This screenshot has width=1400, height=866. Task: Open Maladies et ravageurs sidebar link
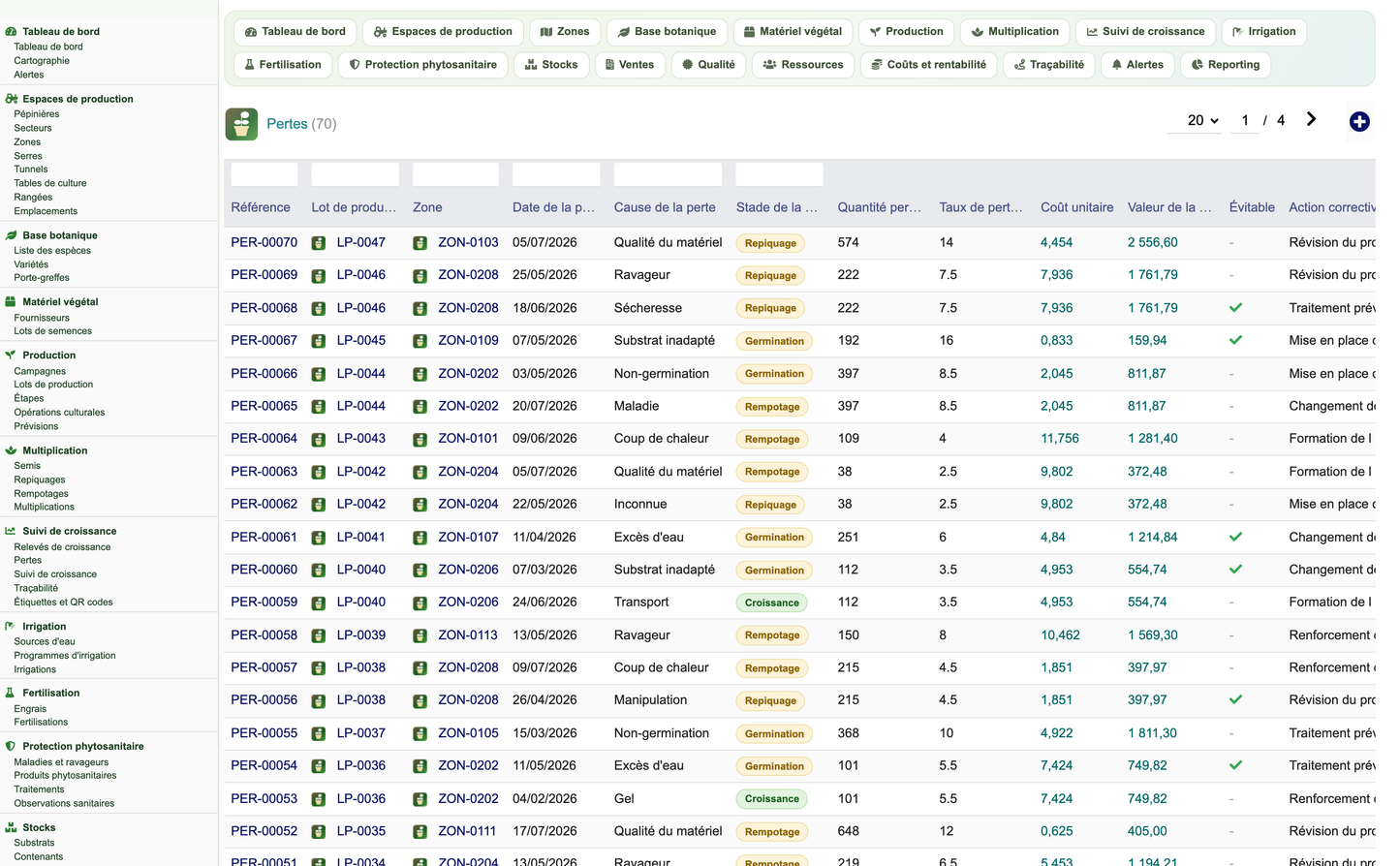pyautogui.click(x=61, y=762)
